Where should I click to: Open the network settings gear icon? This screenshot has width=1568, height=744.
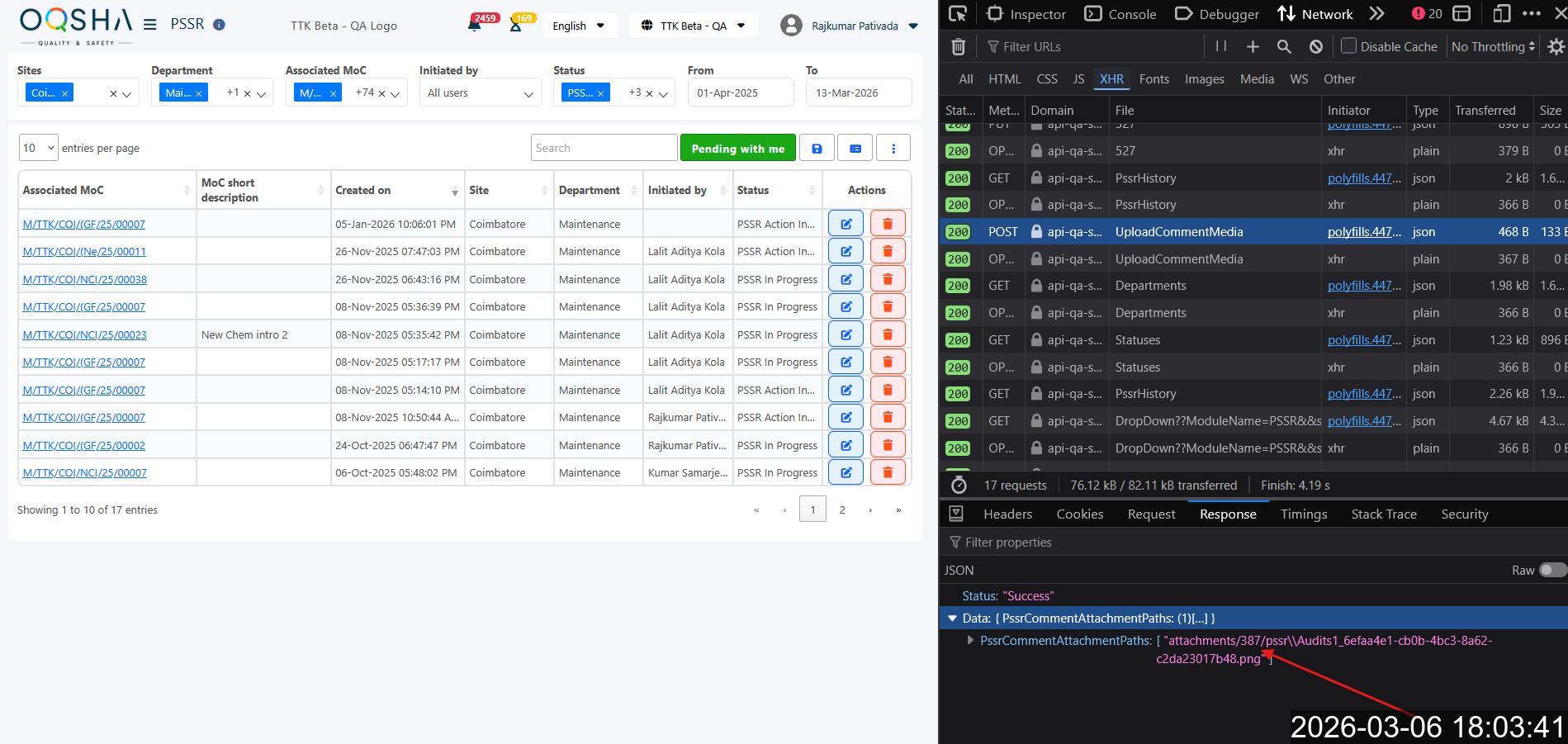point(1556,47)
